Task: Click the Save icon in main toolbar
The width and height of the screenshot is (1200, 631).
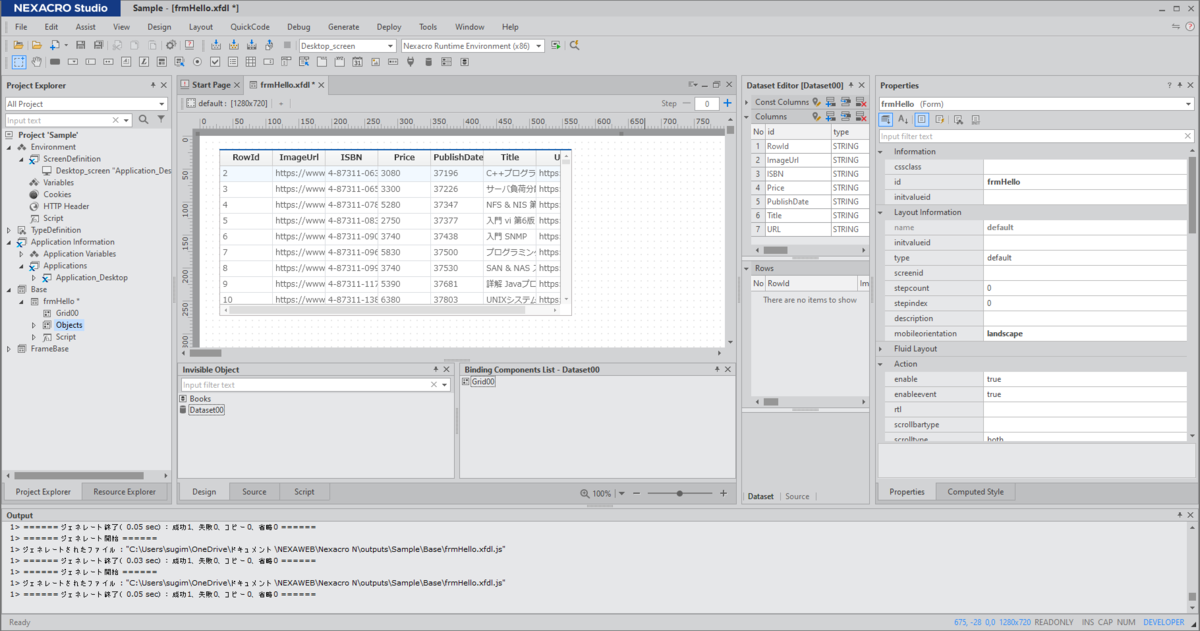Action: pyautogui.click(x=80, y=45)
